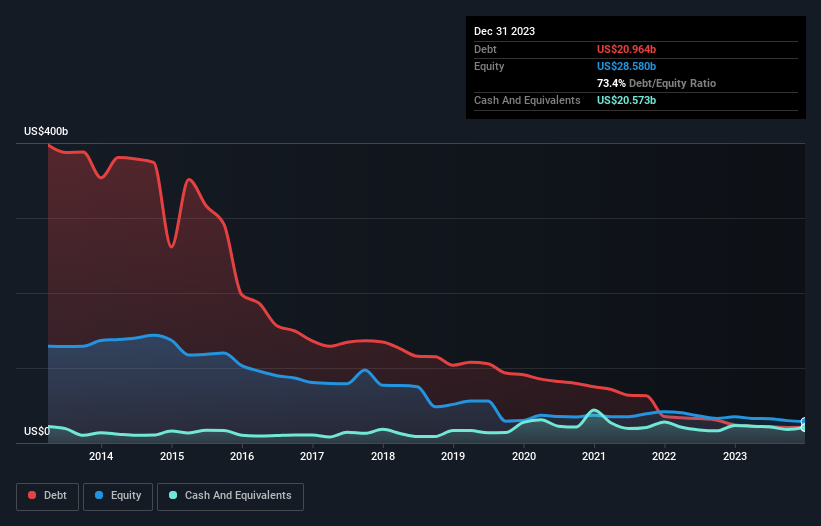Click the tooltip Debt row label

pyautogui.click(x=485, y=49)
